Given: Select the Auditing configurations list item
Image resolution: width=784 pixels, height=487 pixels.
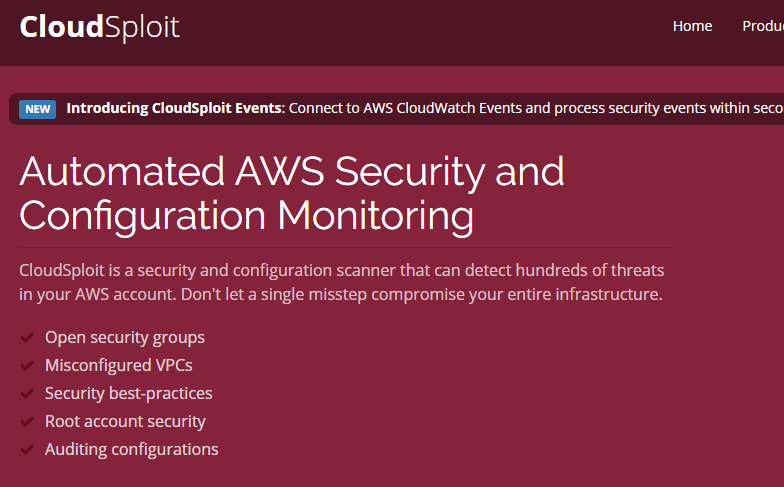Looking at the screenshot, I should tap(132, 450).
